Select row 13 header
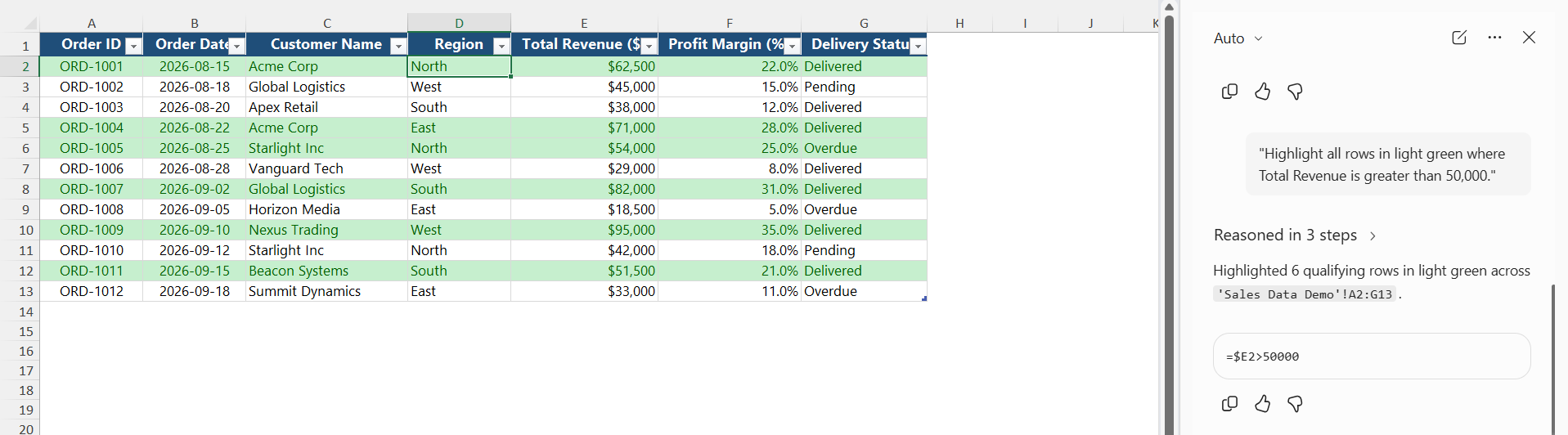This screenshot has width=1568, height=435. click(20, 291)
